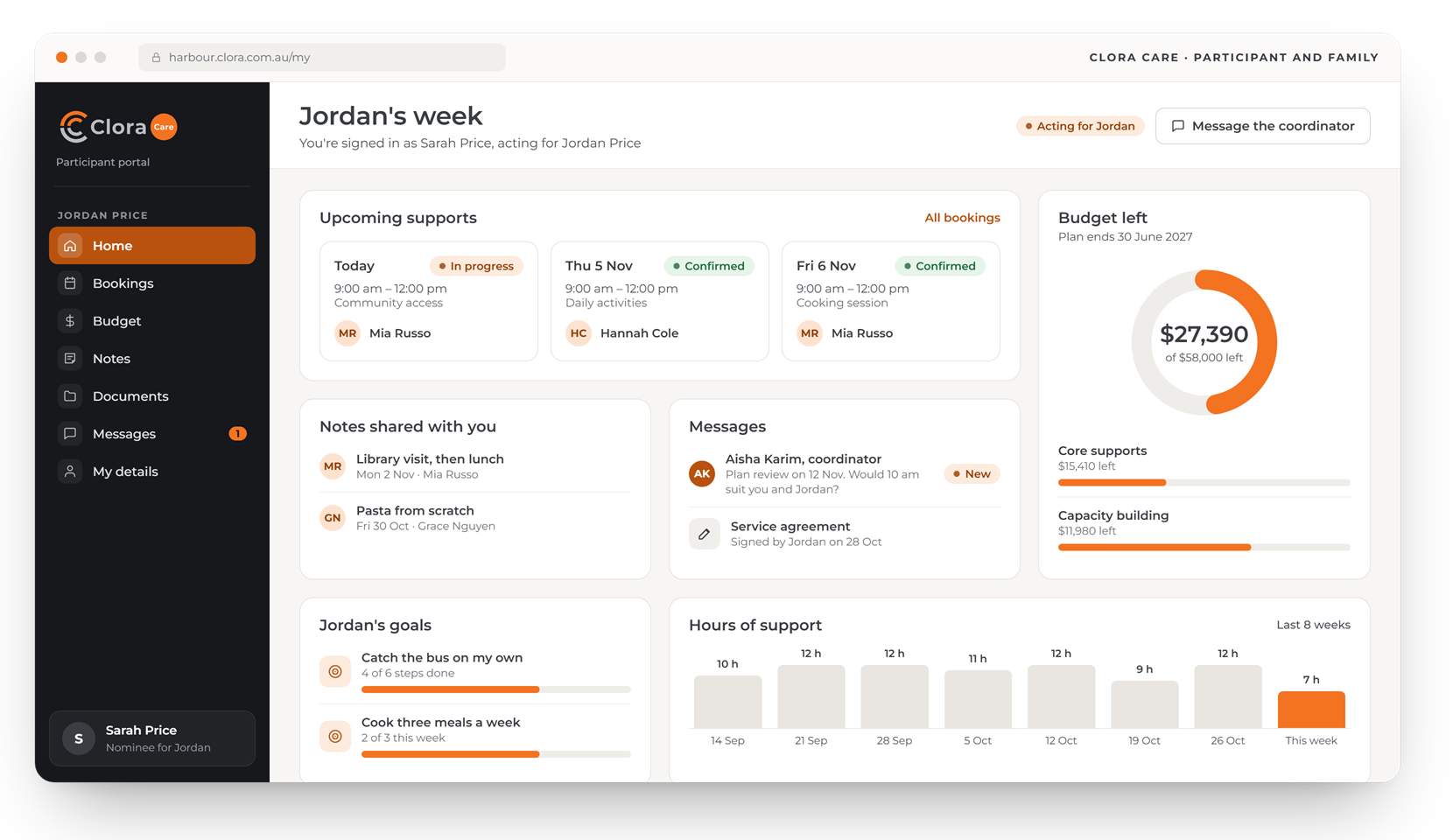Click the browser address bar URL
Screen dimensions: 1453x840
pyautogui.click(x=240, y=58)
